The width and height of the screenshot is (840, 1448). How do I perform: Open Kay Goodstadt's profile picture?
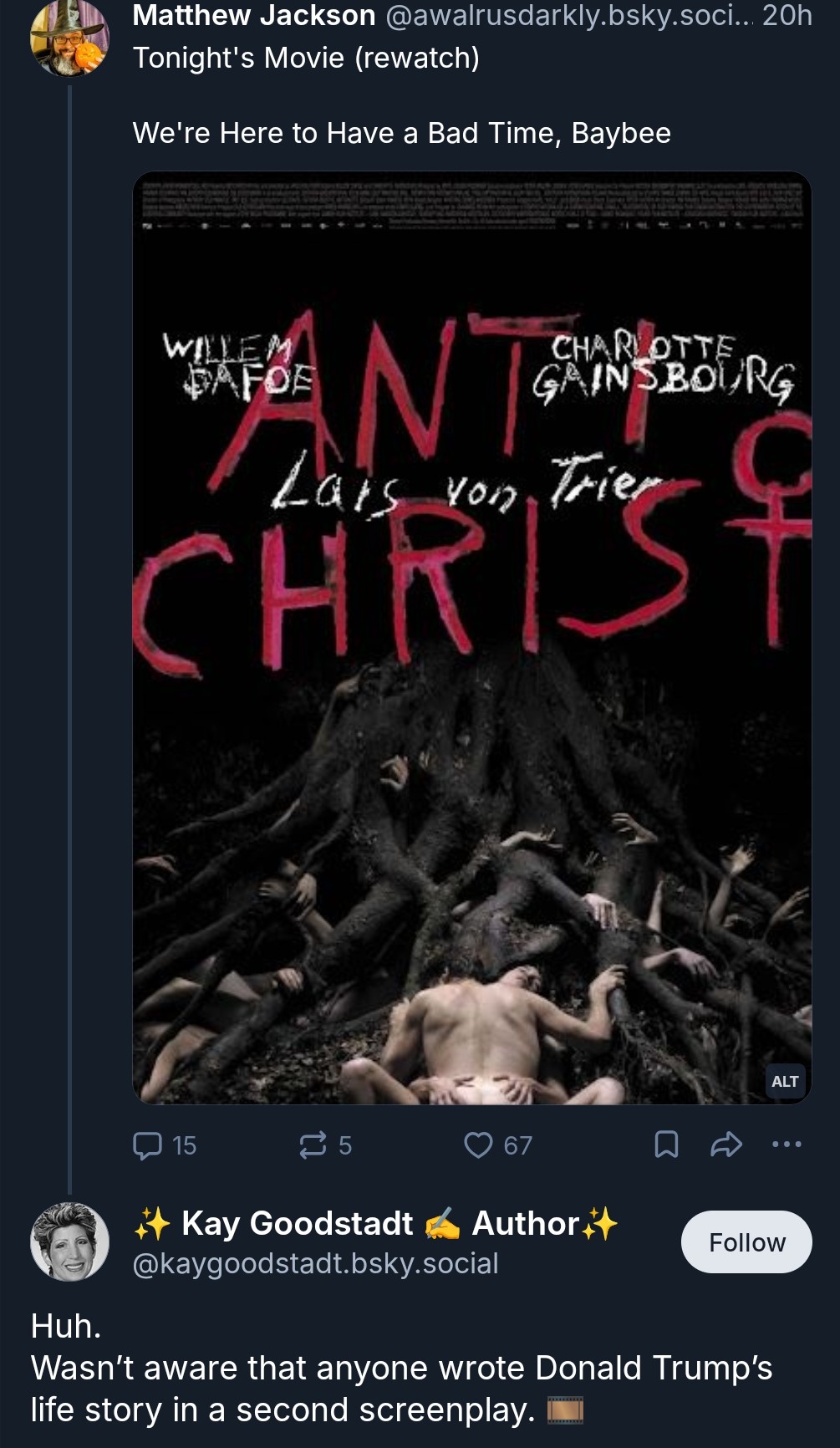pos(69,1242)
